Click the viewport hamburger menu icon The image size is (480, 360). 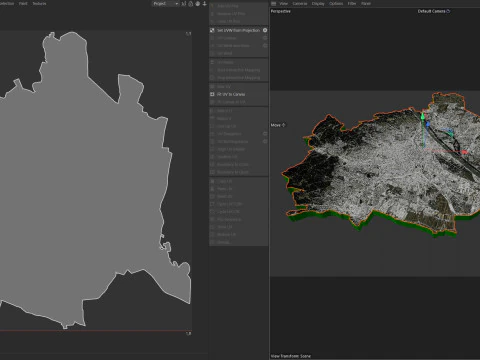274,4
